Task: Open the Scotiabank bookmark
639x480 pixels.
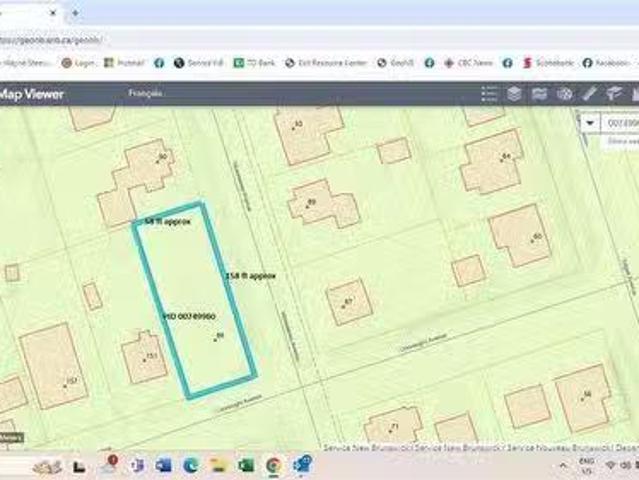Action: (x=549, y=63)
